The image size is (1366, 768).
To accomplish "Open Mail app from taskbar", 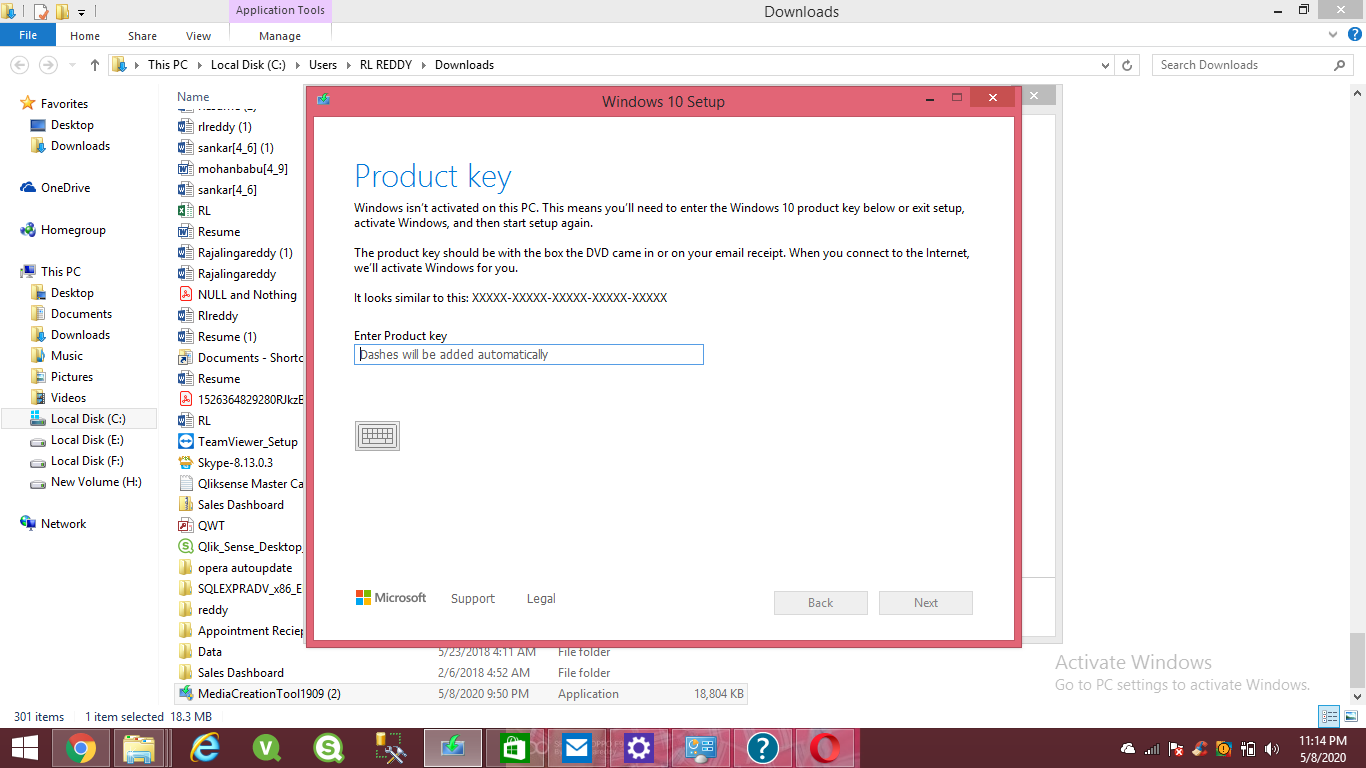I will point(577,748).
